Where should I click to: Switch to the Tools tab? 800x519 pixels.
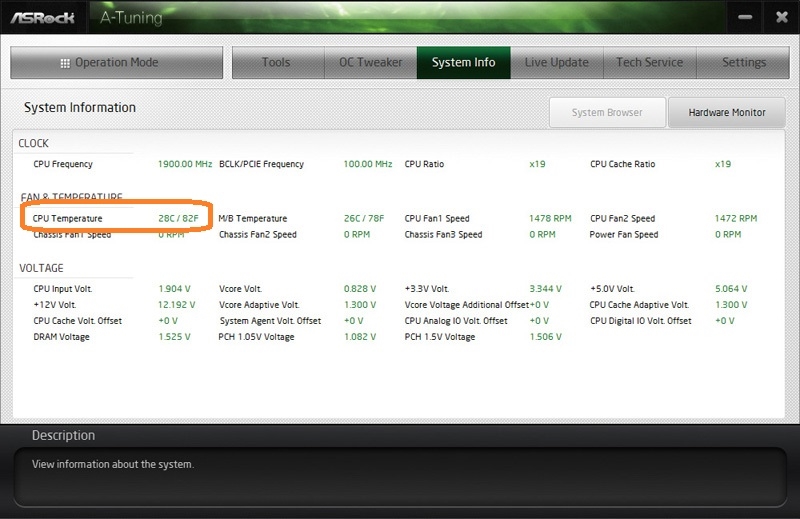tap(278, 62)
